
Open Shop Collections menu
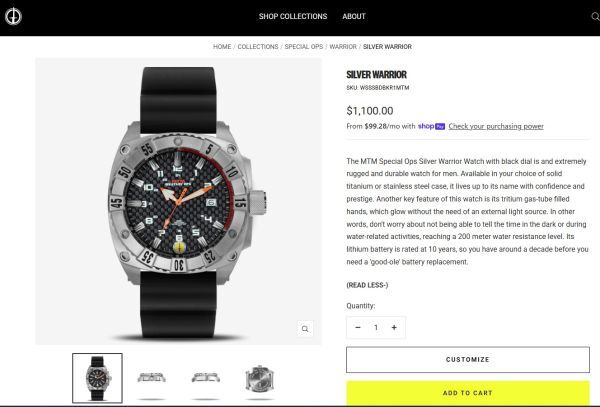point(293,16)
